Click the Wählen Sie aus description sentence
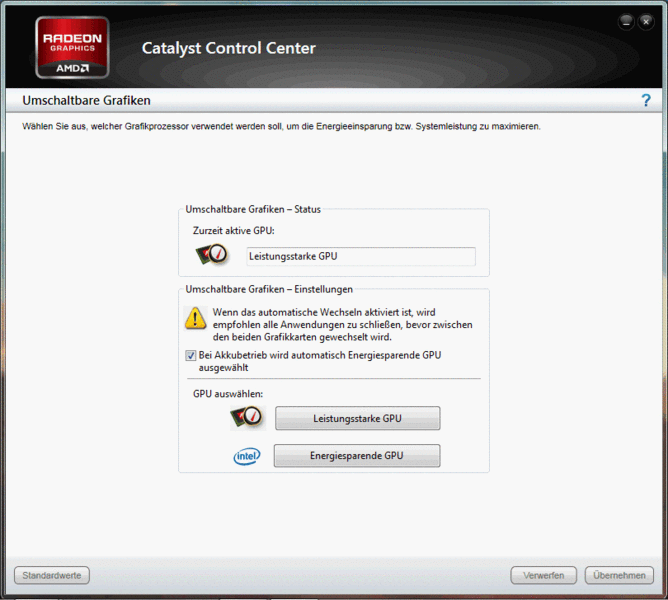The height and width of the screenshot is (600, 668). click(x=281, y=127)
